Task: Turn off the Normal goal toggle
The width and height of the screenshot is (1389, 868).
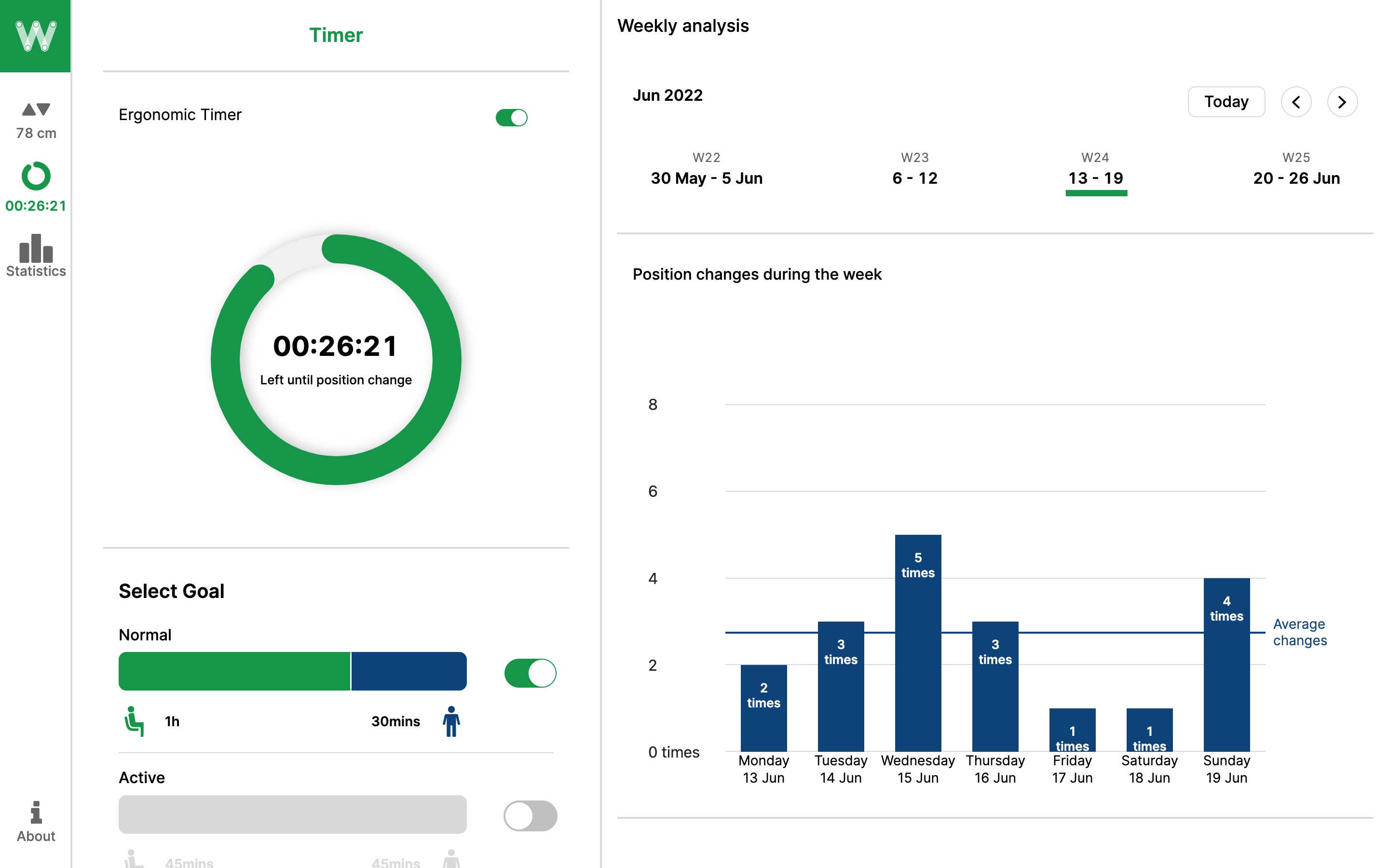Action: point(530,673)
